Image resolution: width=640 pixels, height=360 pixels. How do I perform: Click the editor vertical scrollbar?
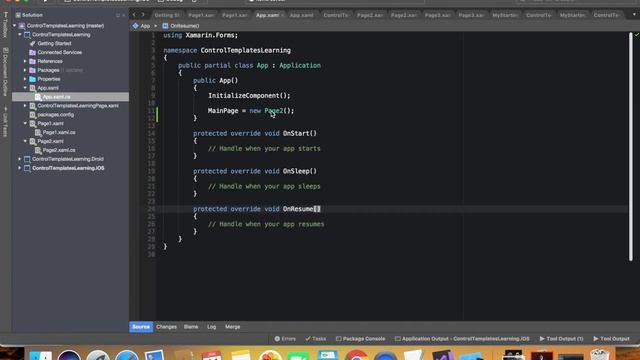pos(631,146)
